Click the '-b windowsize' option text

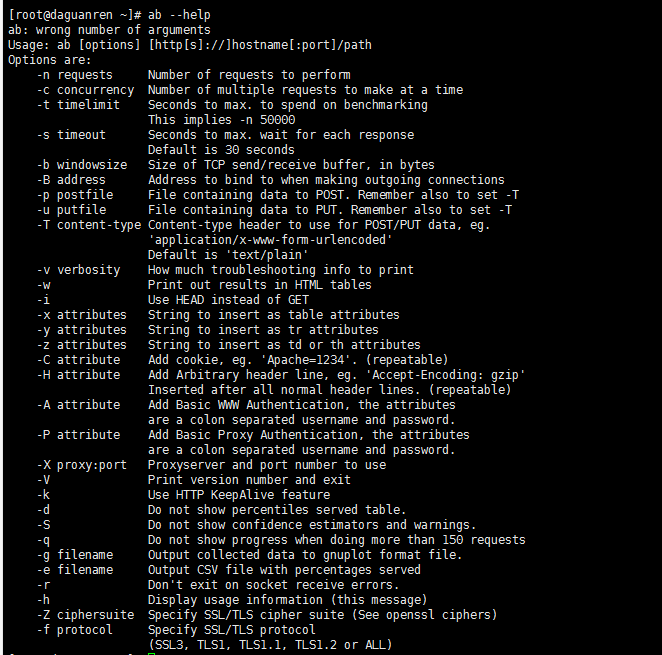(x=82, y=165)
